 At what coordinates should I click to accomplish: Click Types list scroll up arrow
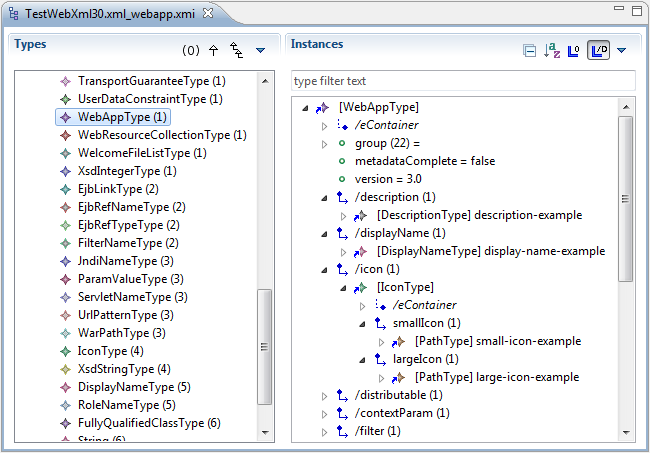(265, 81)
